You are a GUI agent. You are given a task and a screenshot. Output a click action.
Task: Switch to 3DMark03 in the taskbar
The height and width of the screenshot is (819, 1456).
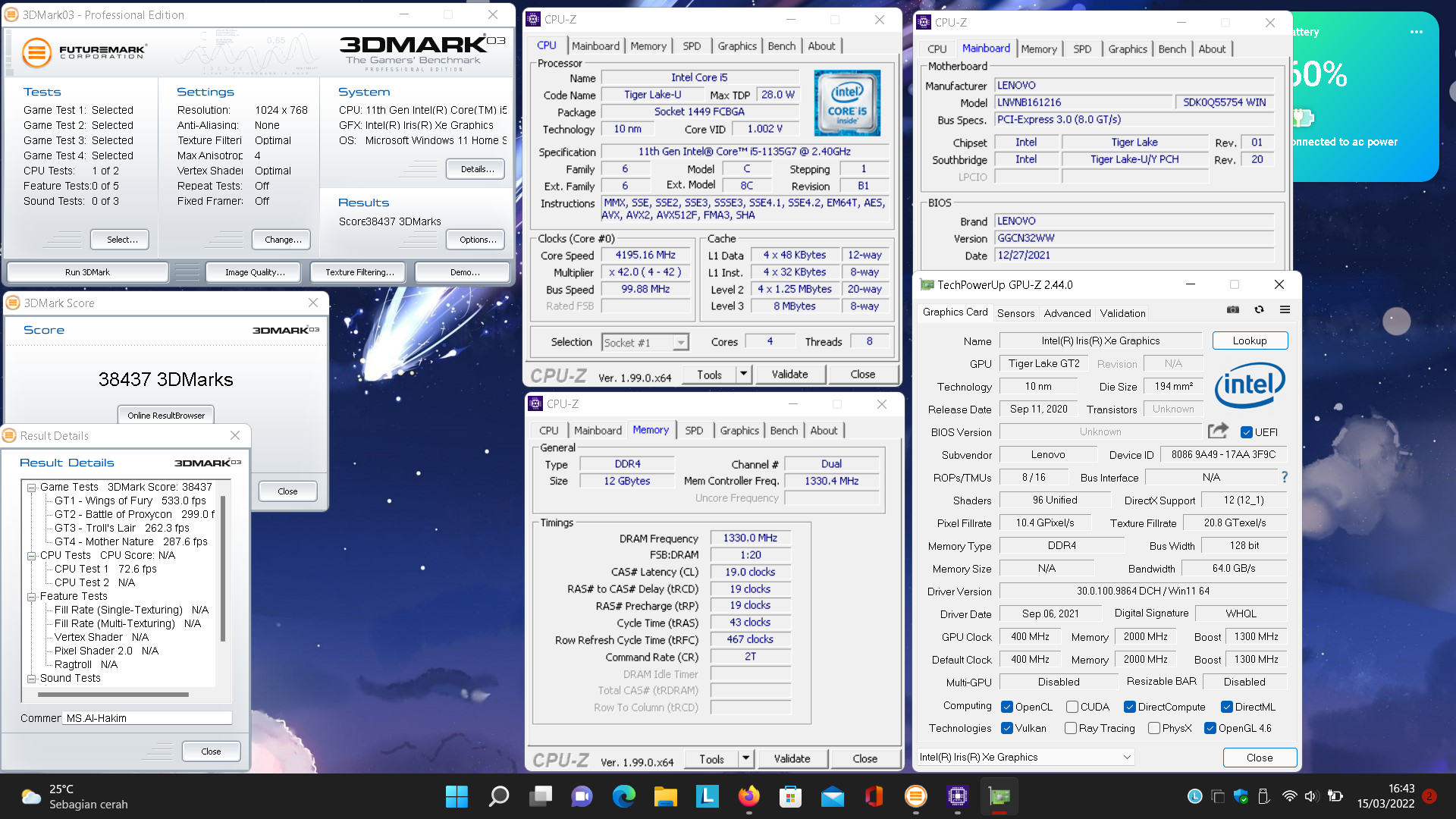pyautogui.click(x=915, y=796)
